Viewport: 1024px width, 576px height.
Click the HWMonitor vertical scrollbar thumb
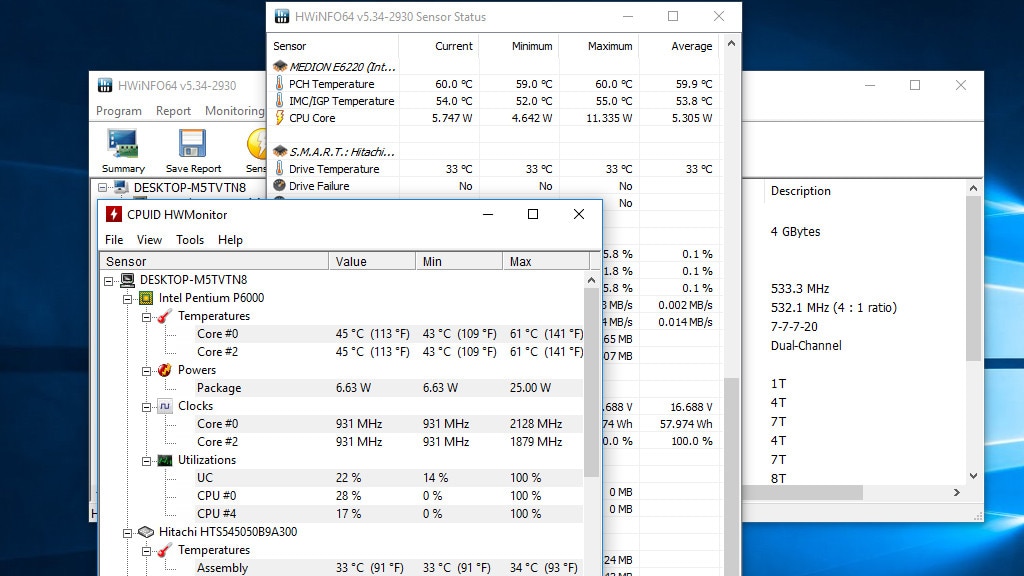[591, 381]
